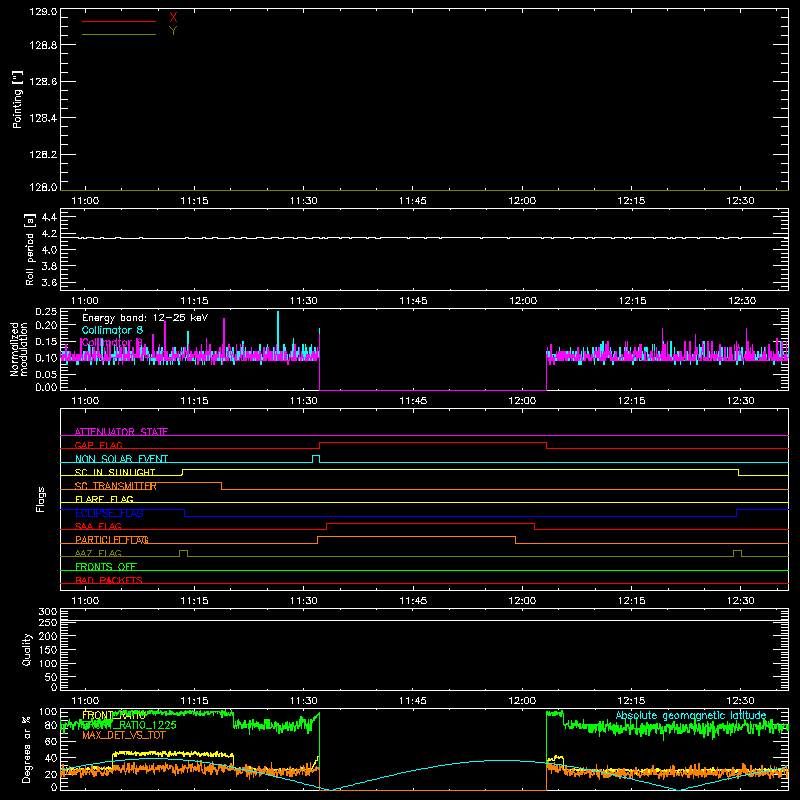Click the red legend line sample for X
Screen dimensions: 800x800
pyautogui.click(x=119, y=21)
